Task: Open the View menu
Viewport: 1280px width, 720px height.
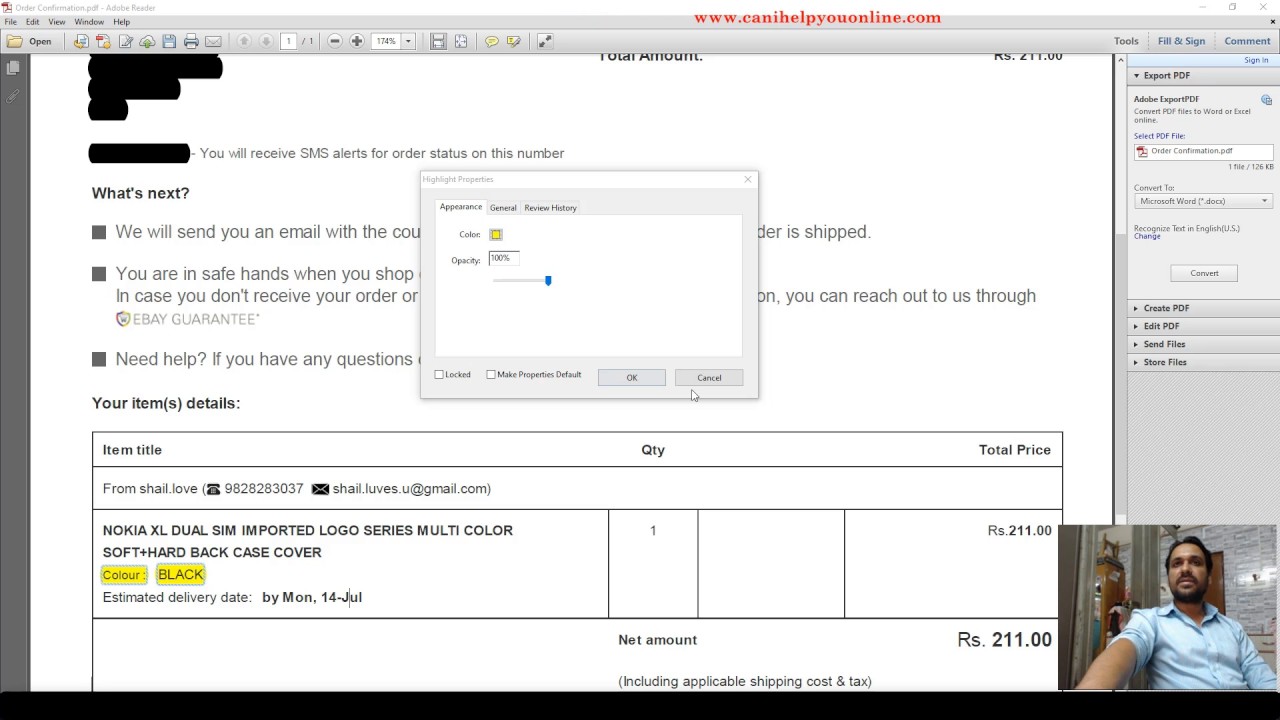Action: pyautogui.click(x=57, y=22)
